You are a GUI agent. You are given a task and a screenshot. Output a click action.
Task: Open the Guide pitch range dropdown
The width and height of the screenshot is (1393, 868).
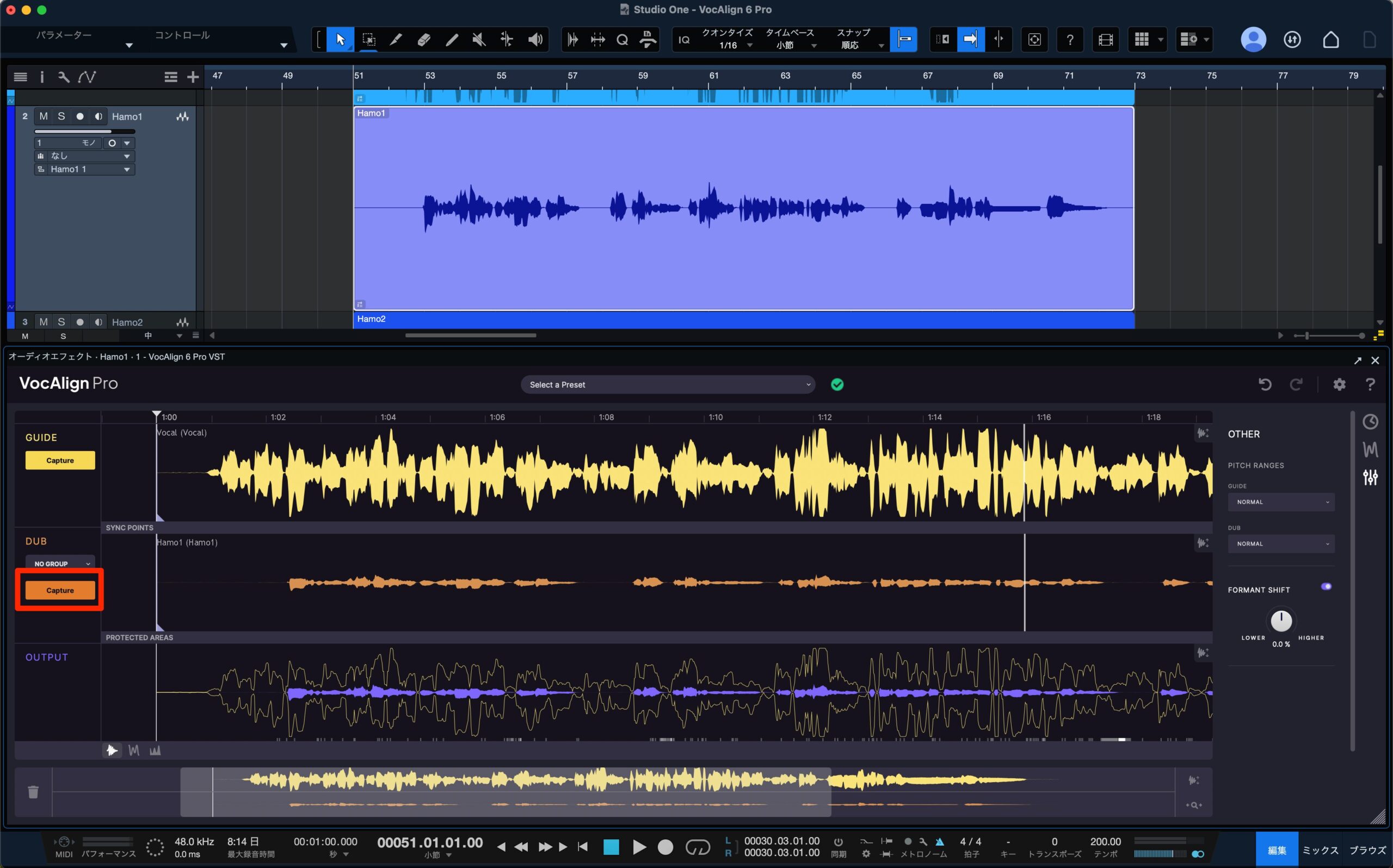coord(1281,502)
